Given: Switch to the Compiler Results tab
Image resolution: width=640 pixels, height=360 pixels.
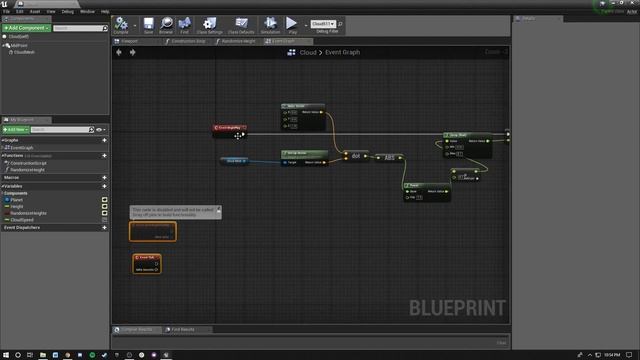Looking at the screenshot, I should pyautogui.click(x=136, y=329).
